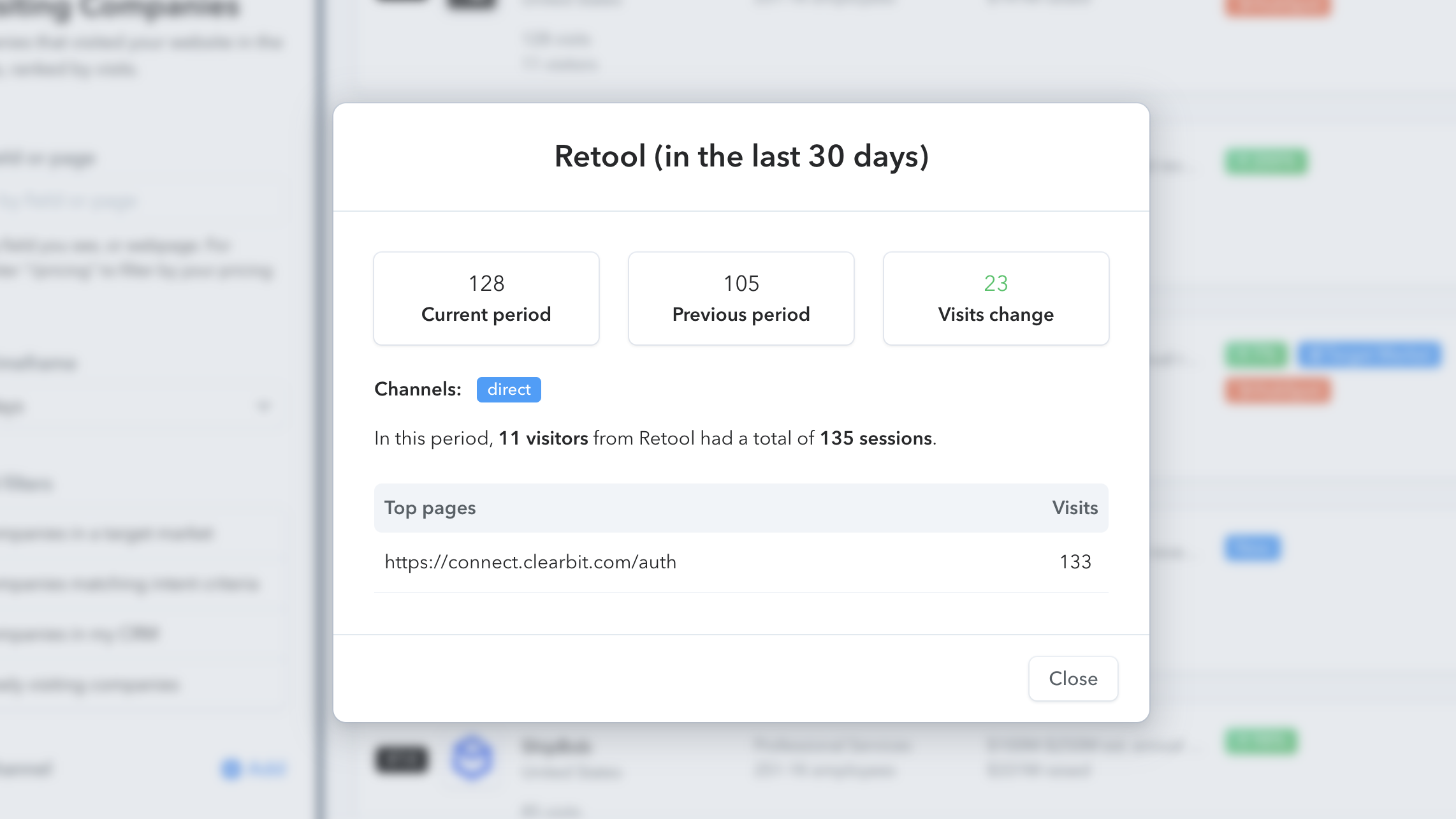The image size is (1456, 819).
Task: Click the blurred green tag beside bottom company row
Action: pyautogui.click(x=1261, y=741)
